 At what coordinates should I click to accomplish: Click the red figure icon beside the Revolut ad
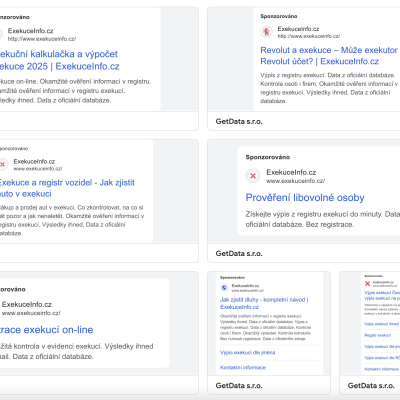click(x=266, y=32)
